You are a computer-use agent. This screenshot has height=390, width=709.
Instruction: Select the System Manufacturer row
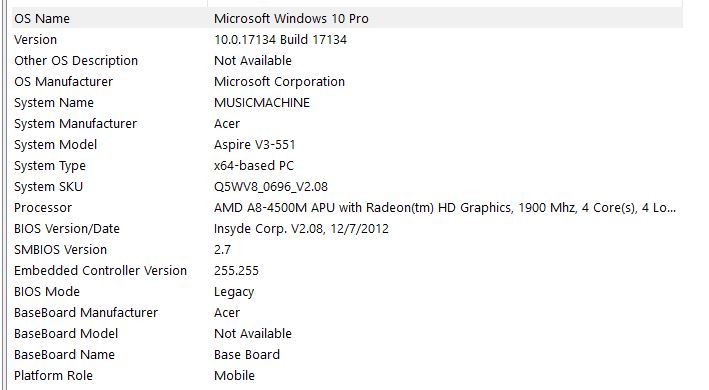click(x=347, y=124)
